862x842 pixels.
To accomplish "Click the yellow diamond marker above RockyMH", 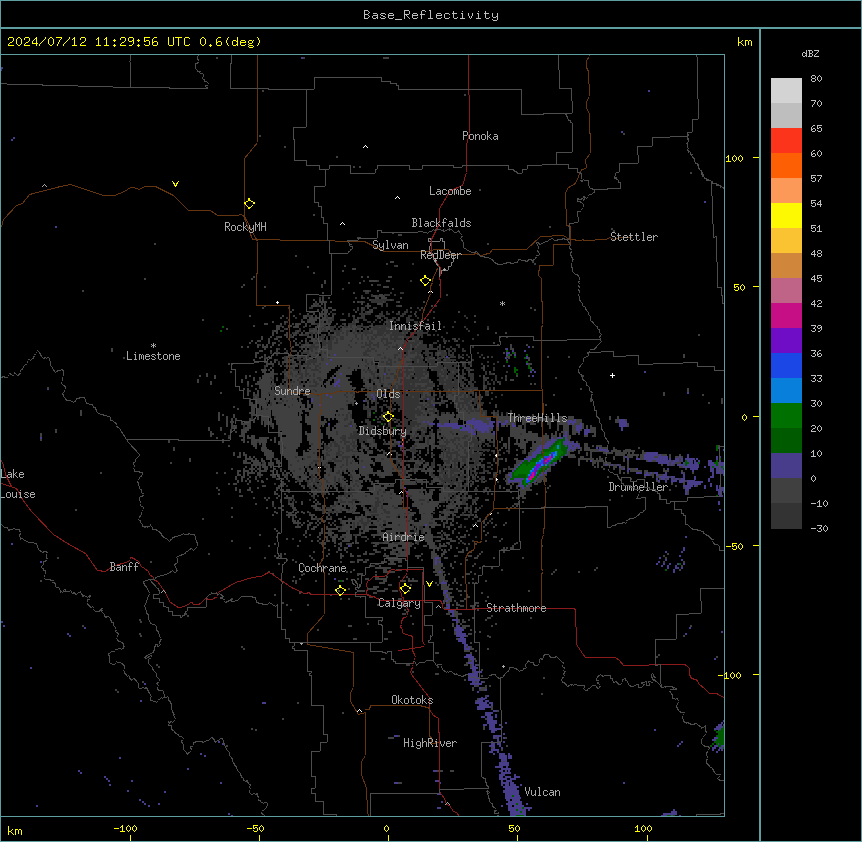I will click(249, 204).
